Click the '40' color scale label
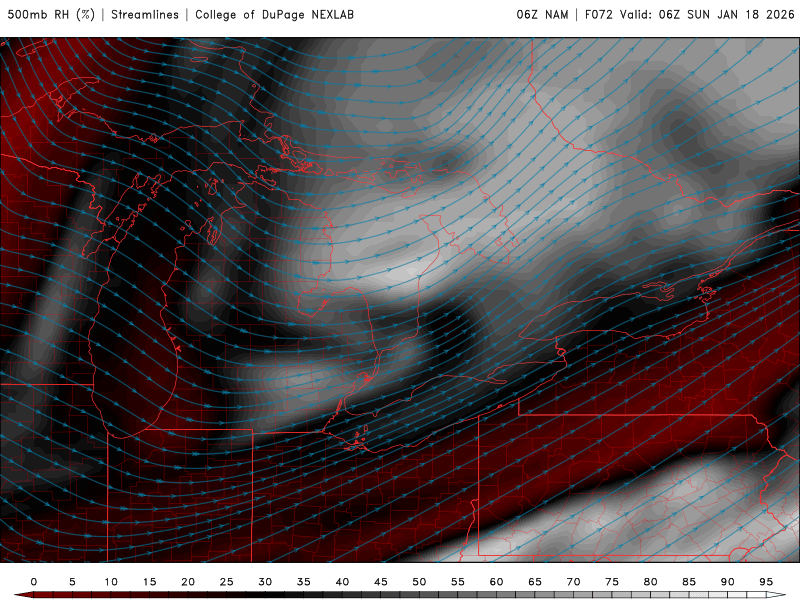 coord(342,582)
